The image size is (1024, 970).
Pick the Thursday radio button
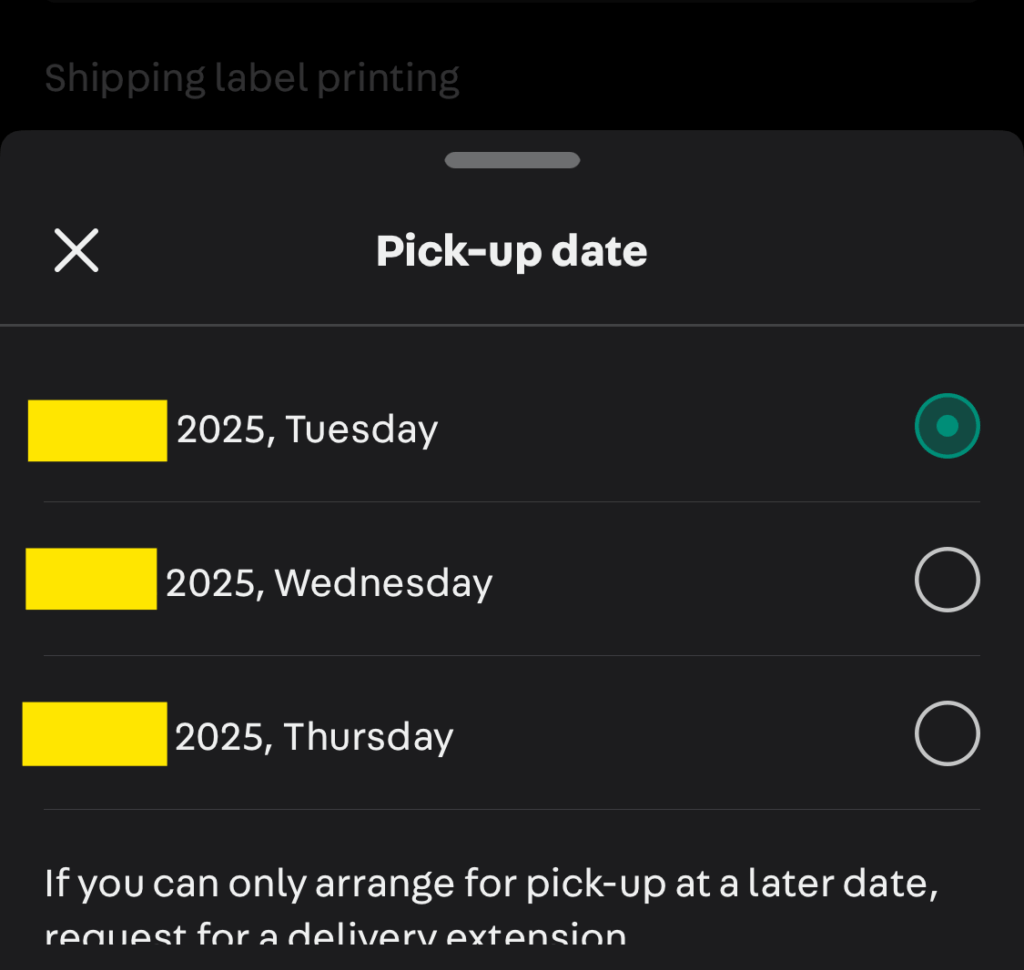[946, 734]
